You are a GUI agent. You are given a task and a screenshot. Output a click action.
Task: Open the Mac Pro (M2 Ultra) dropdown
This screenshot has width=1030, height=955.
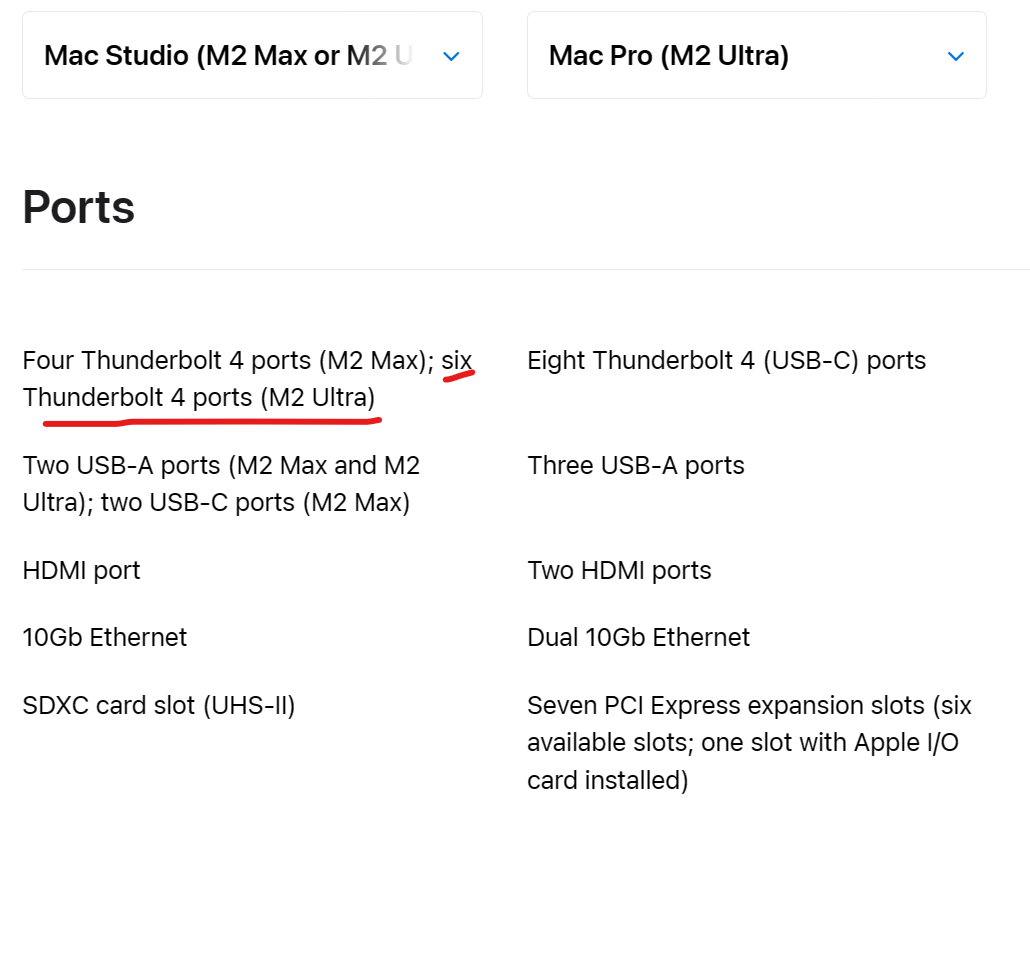(668, 56)
